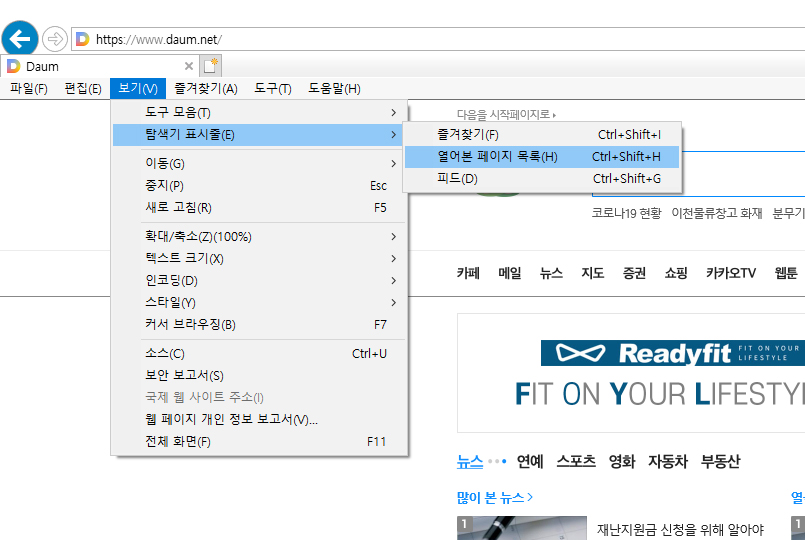Click 많이 본 뉴스 heading link
The image size is (805, 540).
(x=495, y=497)
